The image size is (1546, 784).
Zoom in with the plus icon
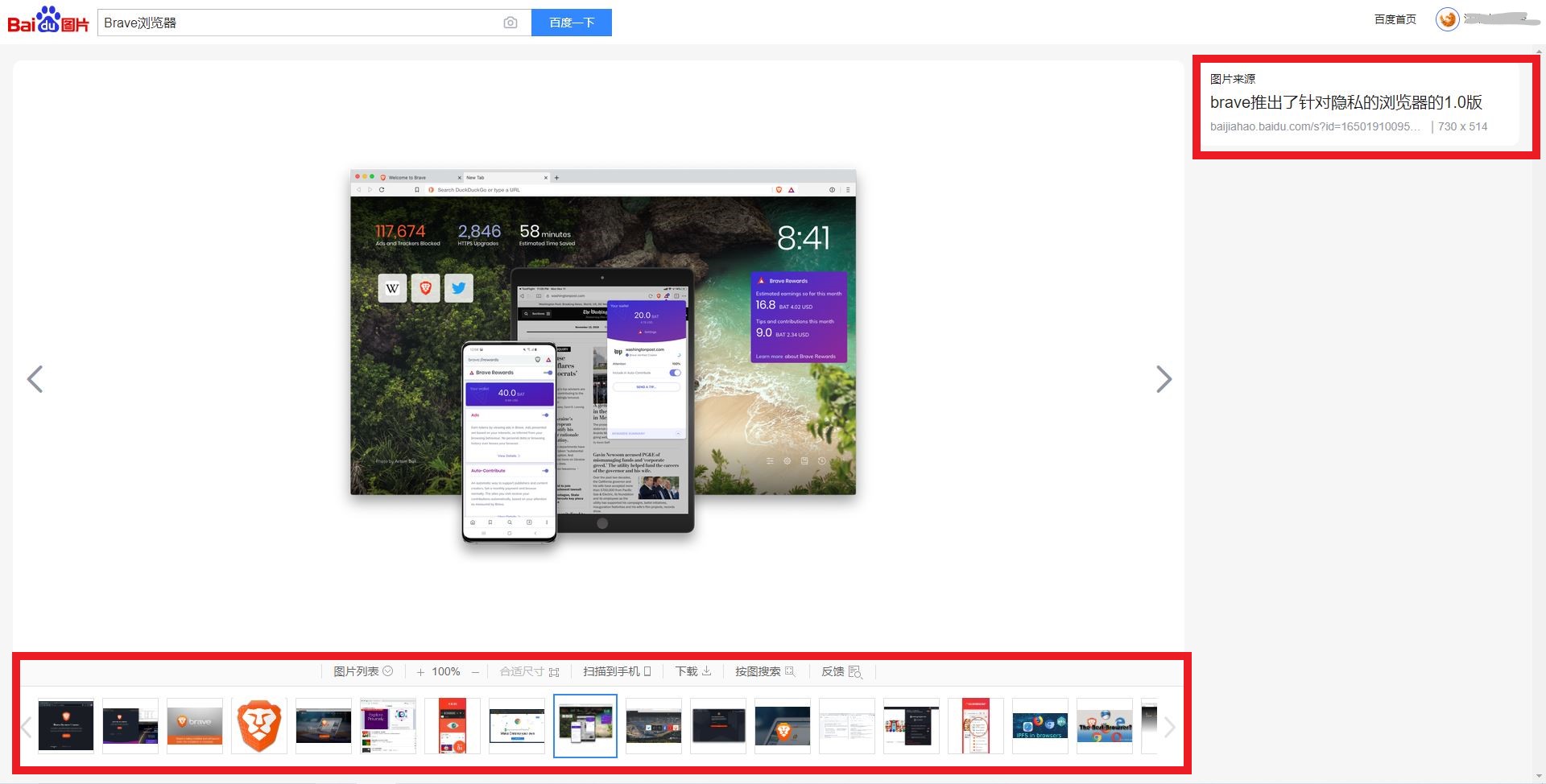[x=420, y=672]
